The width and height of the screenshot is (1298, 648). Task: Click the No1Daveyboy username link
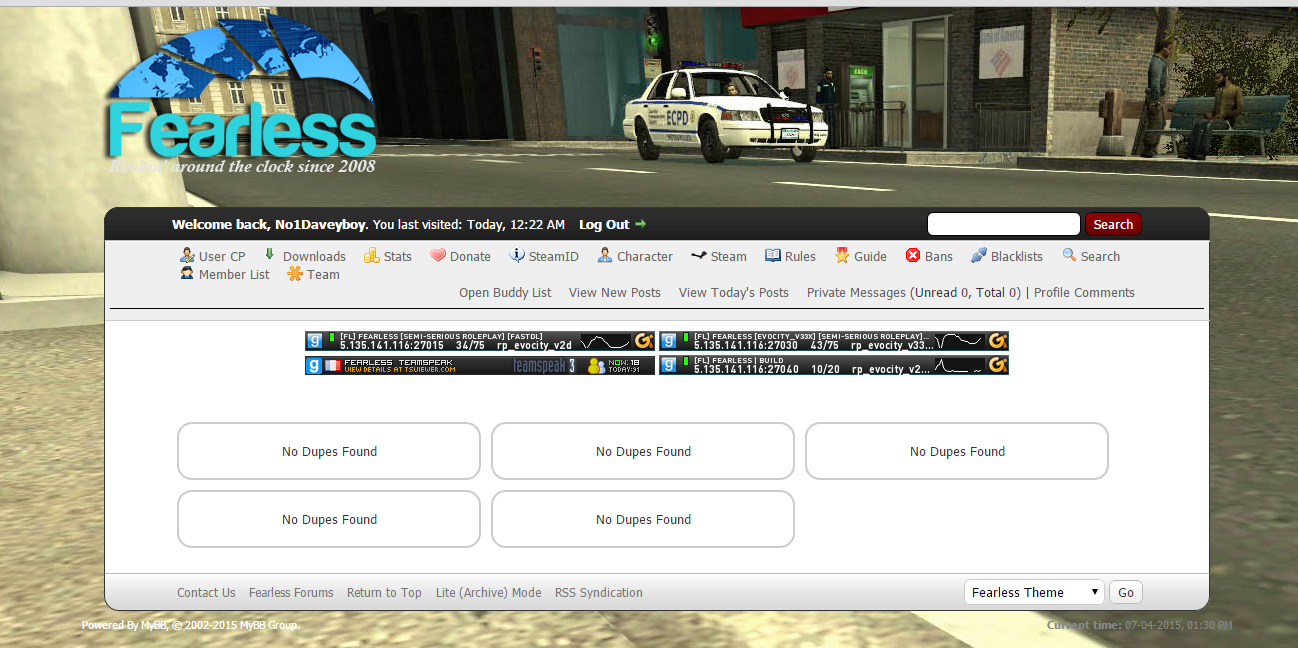click(321, 225)
